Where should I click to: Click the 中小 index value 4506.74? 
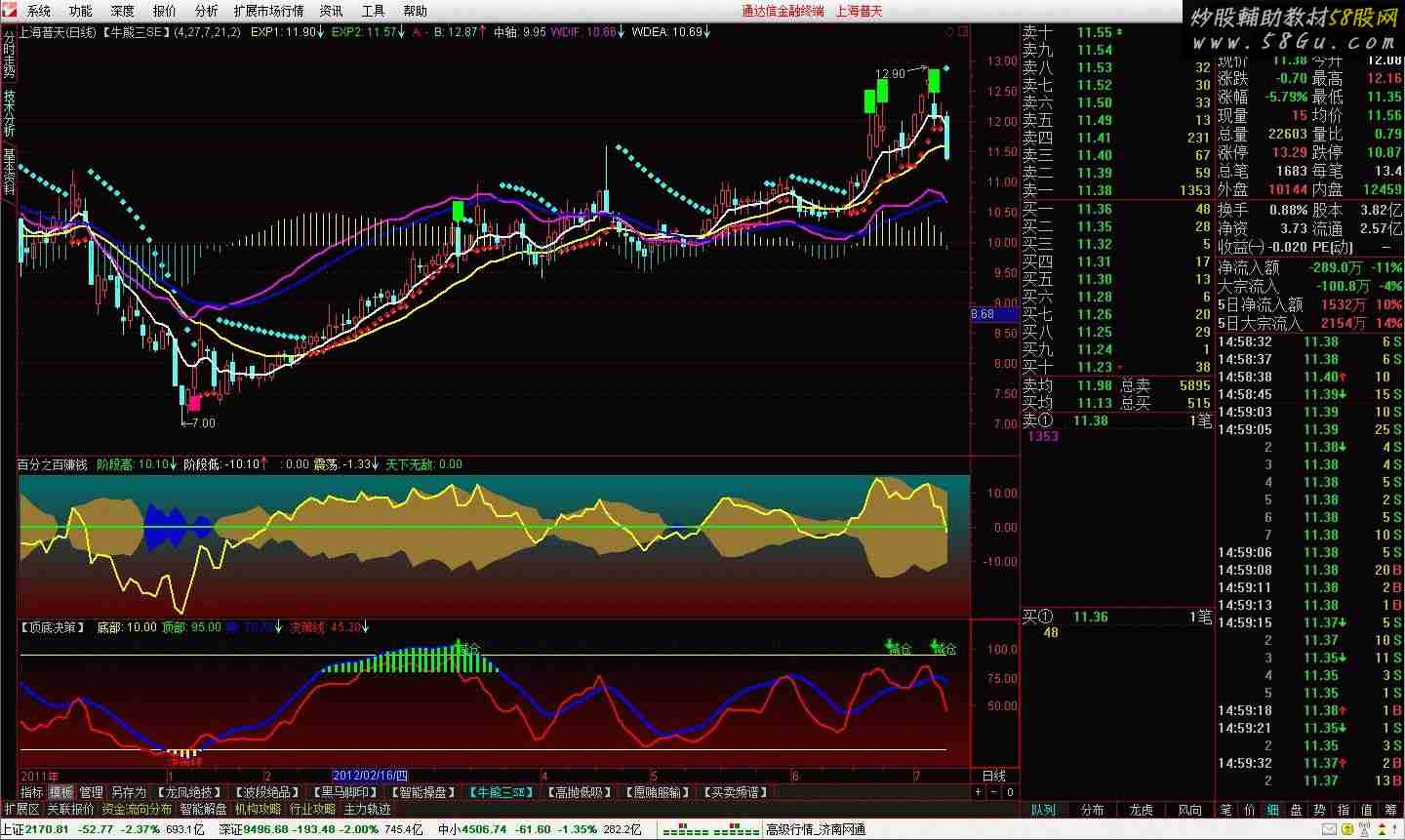pos(484,829)
